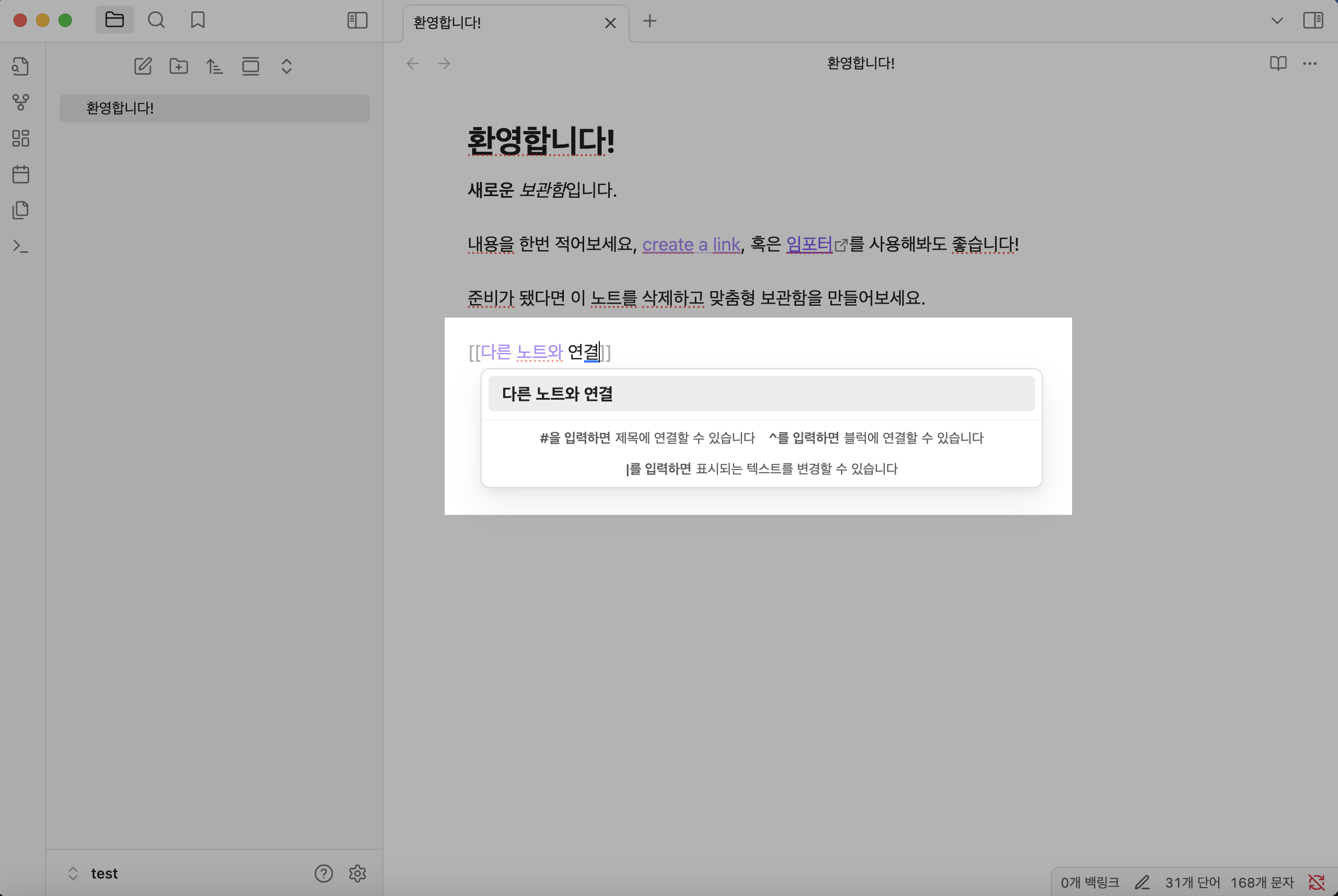Create a new note

[x=143, y=66]
